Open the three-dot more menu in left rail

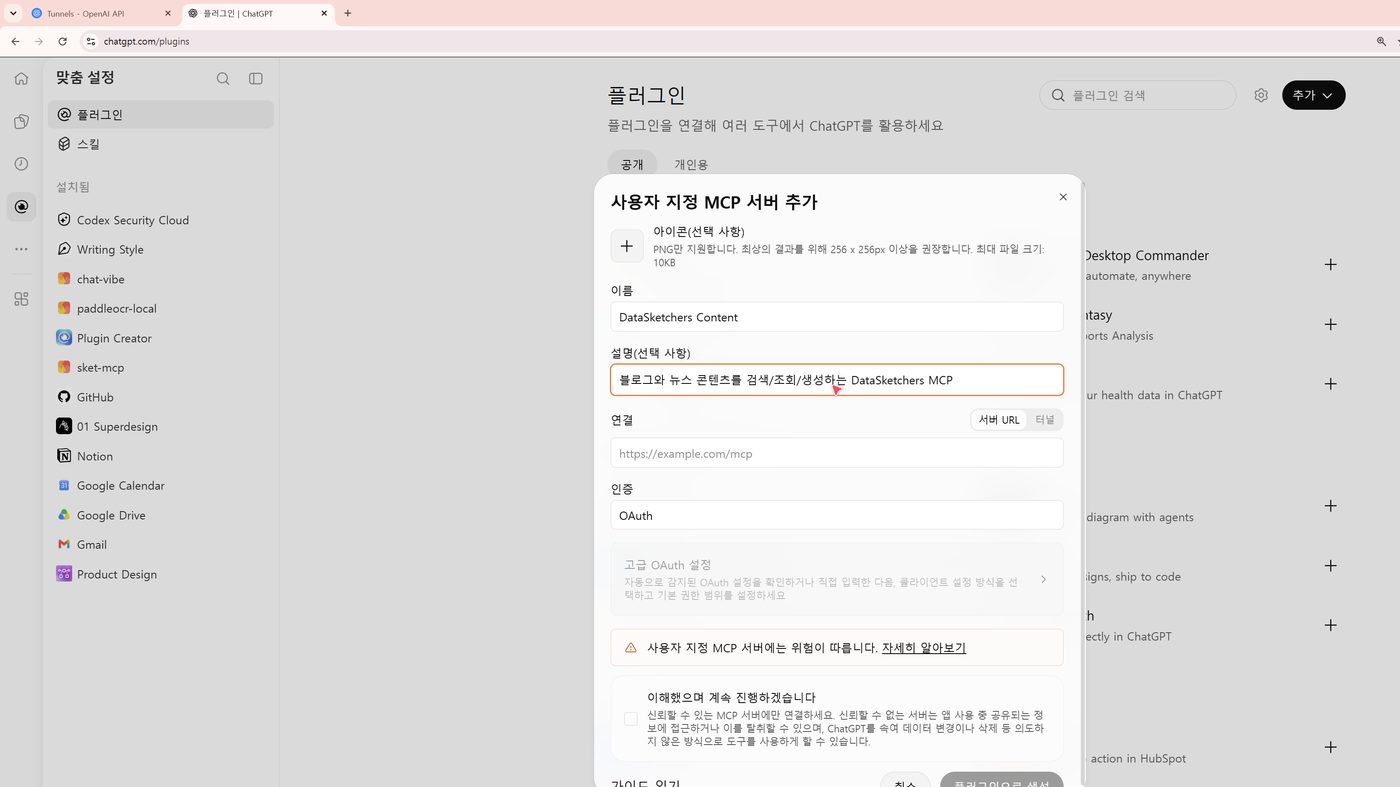(x=21, y=249)
